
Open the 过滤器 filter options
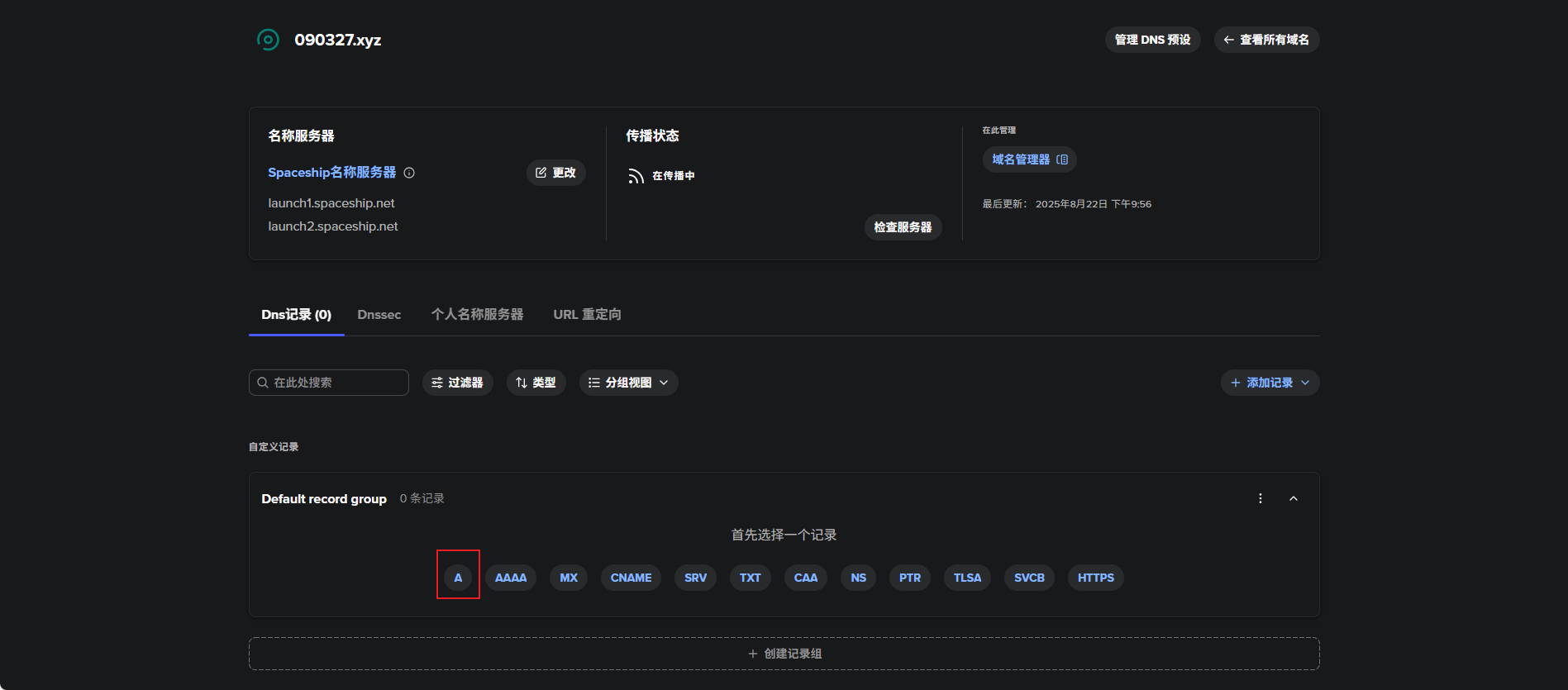[457, 383]
